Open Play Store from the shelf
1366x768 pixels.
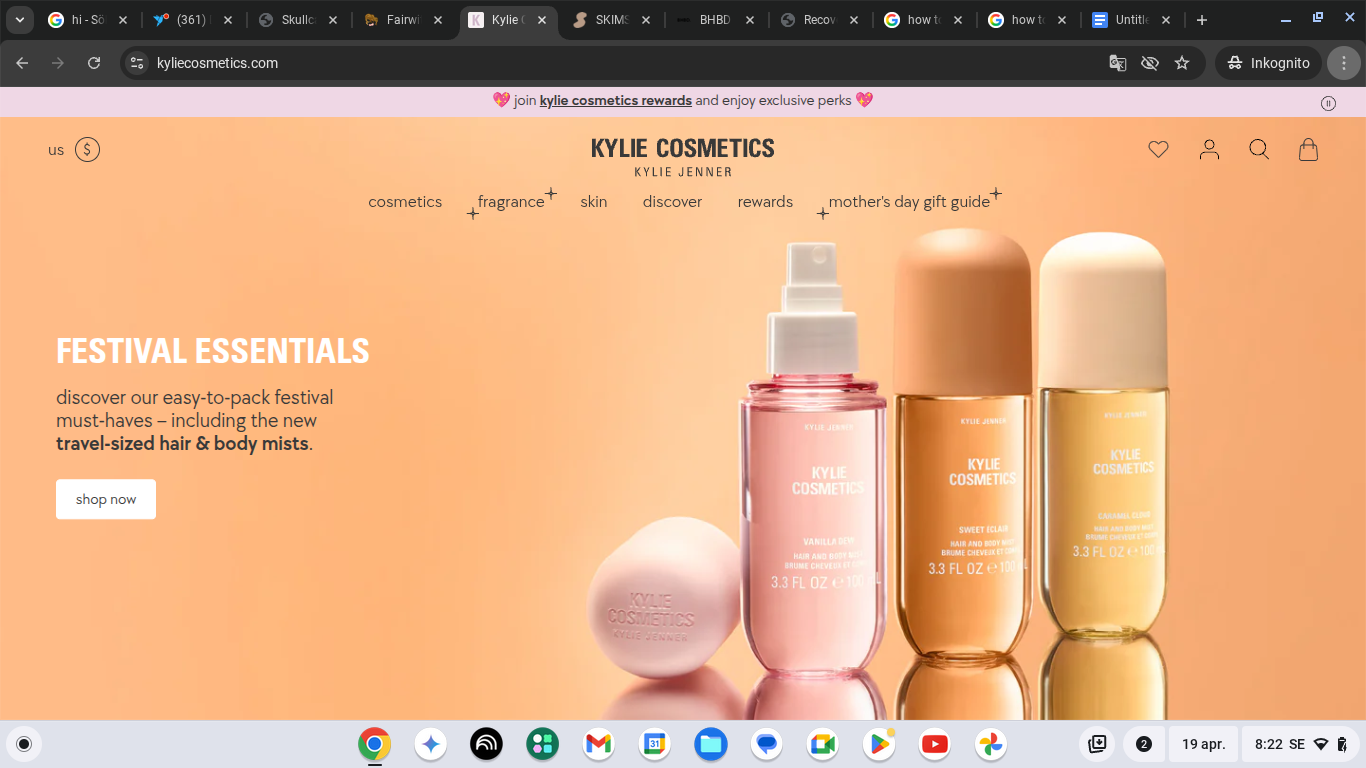pyautogui.click(x=879, y=744)
